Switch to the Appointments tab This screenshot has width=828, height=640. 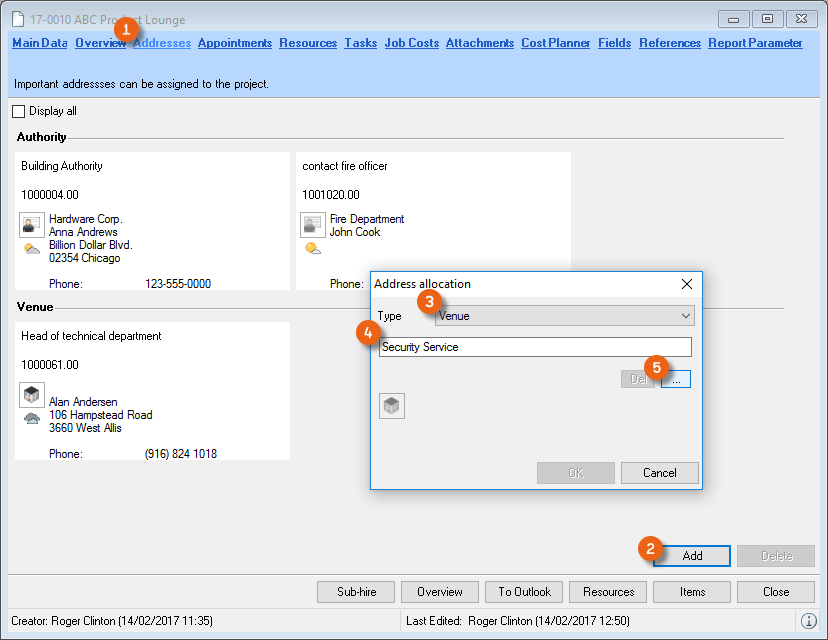click(235, 43)
